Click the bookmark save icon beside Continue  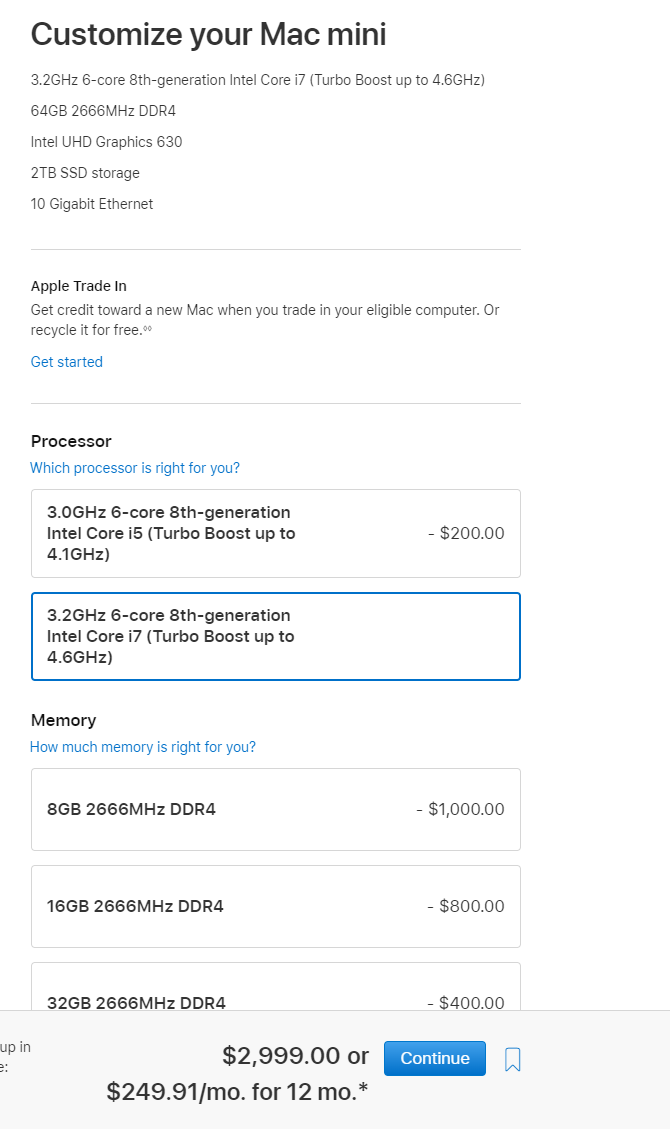coord(513,1059)
